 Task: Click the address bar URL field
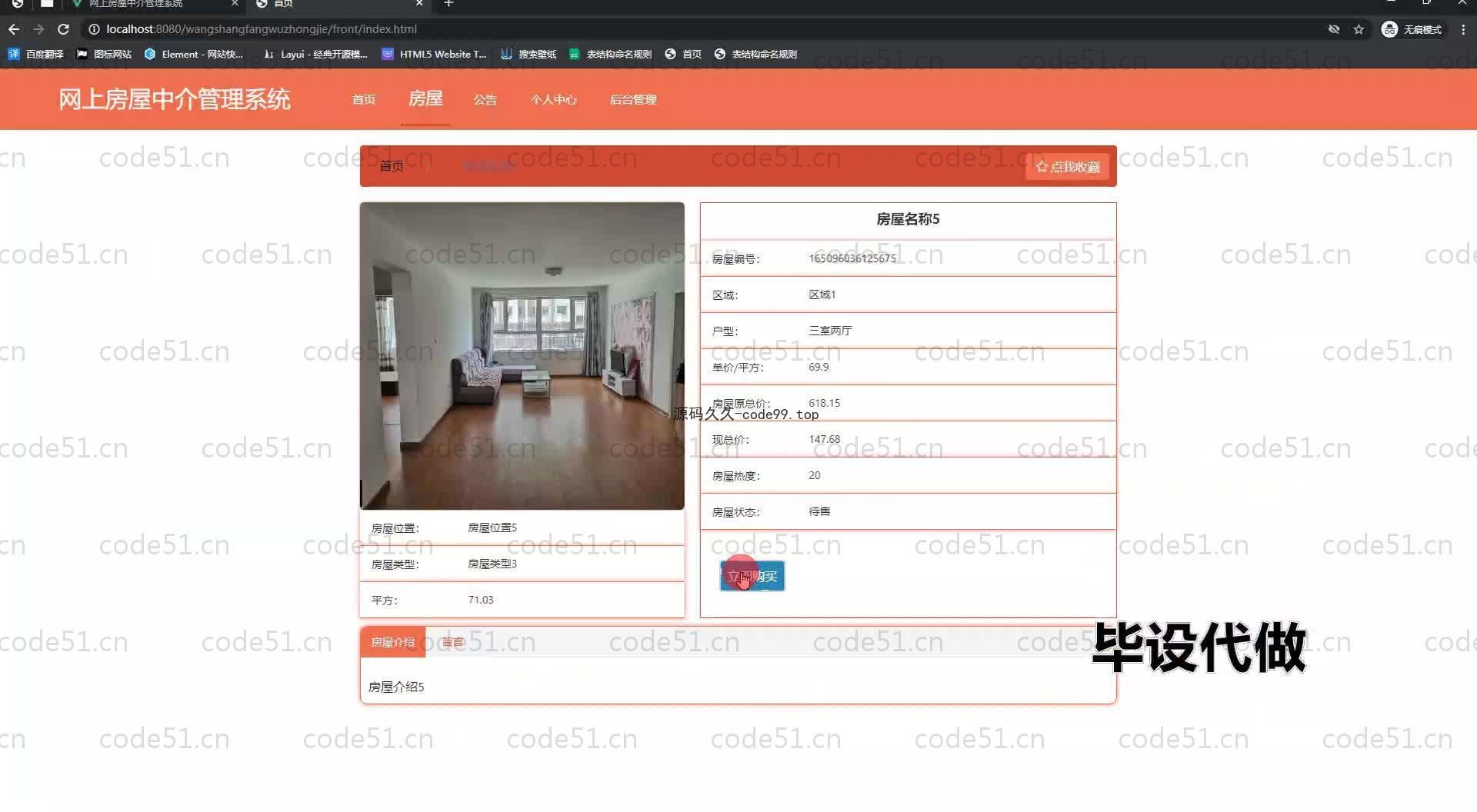[692, 29]
